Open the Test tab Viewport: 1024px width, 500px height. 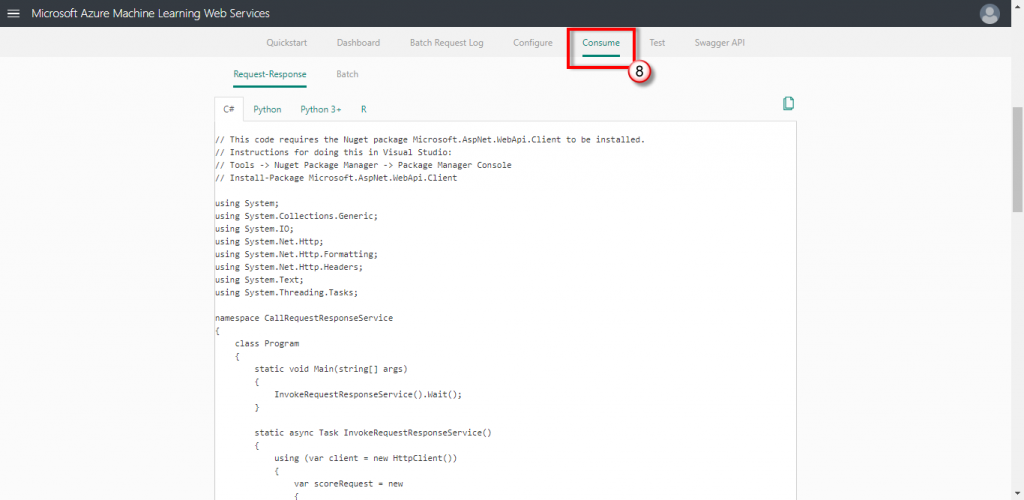click(657, 43)
